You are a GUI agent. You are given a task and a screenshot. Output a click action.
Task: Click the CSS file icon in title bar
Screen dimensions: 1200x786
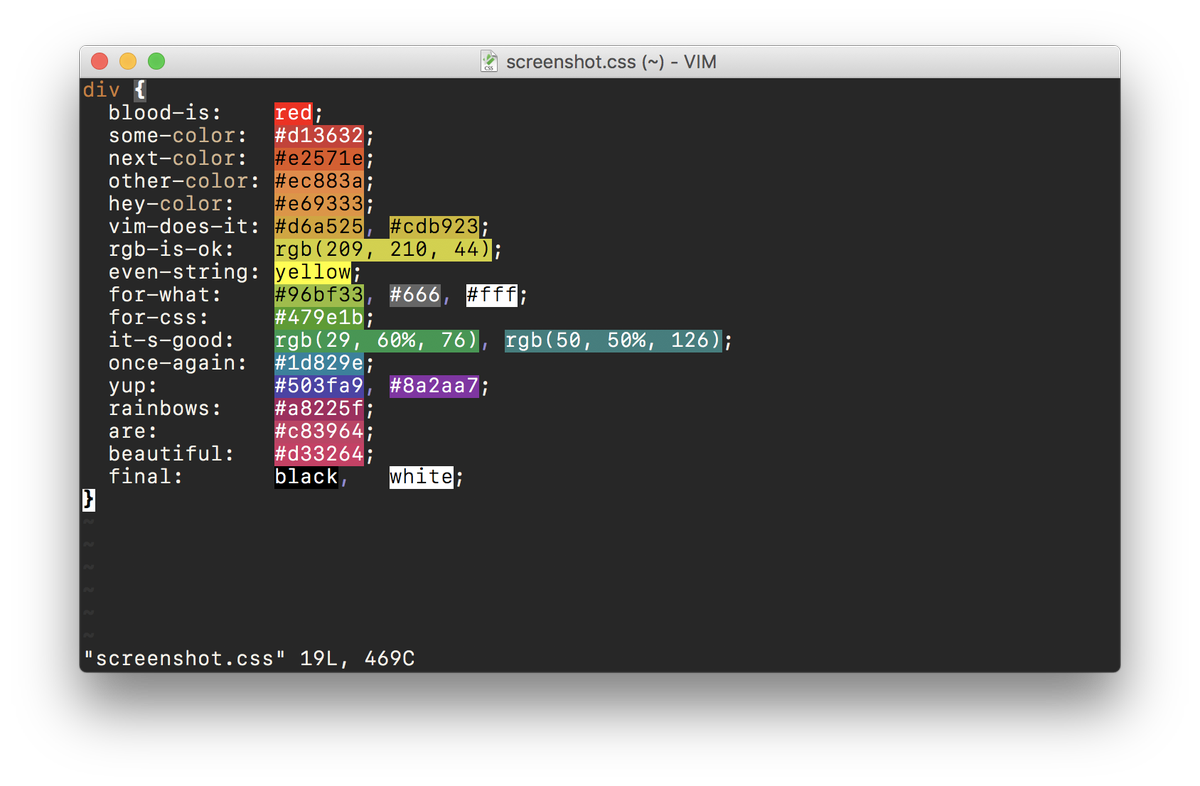click(x=489, y=62)
